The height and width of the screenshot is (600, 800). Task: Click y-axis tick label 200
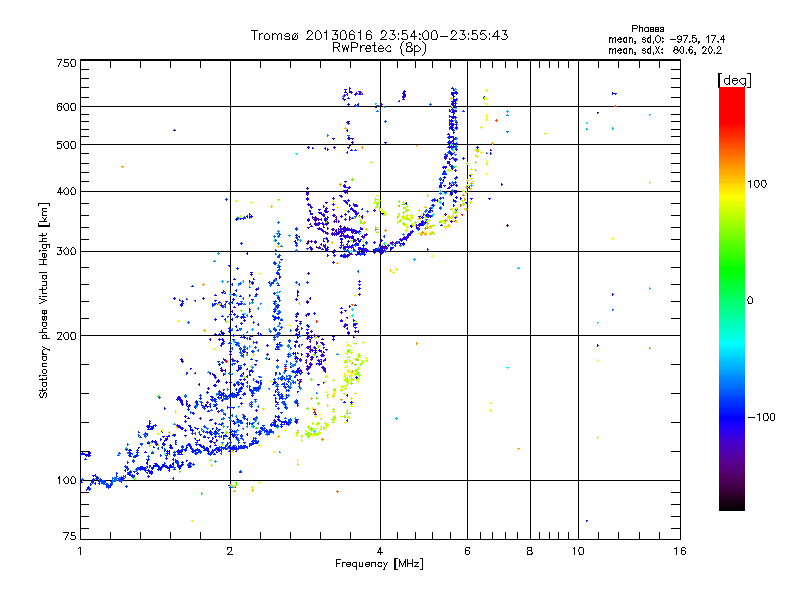click(x=66, y=336)
